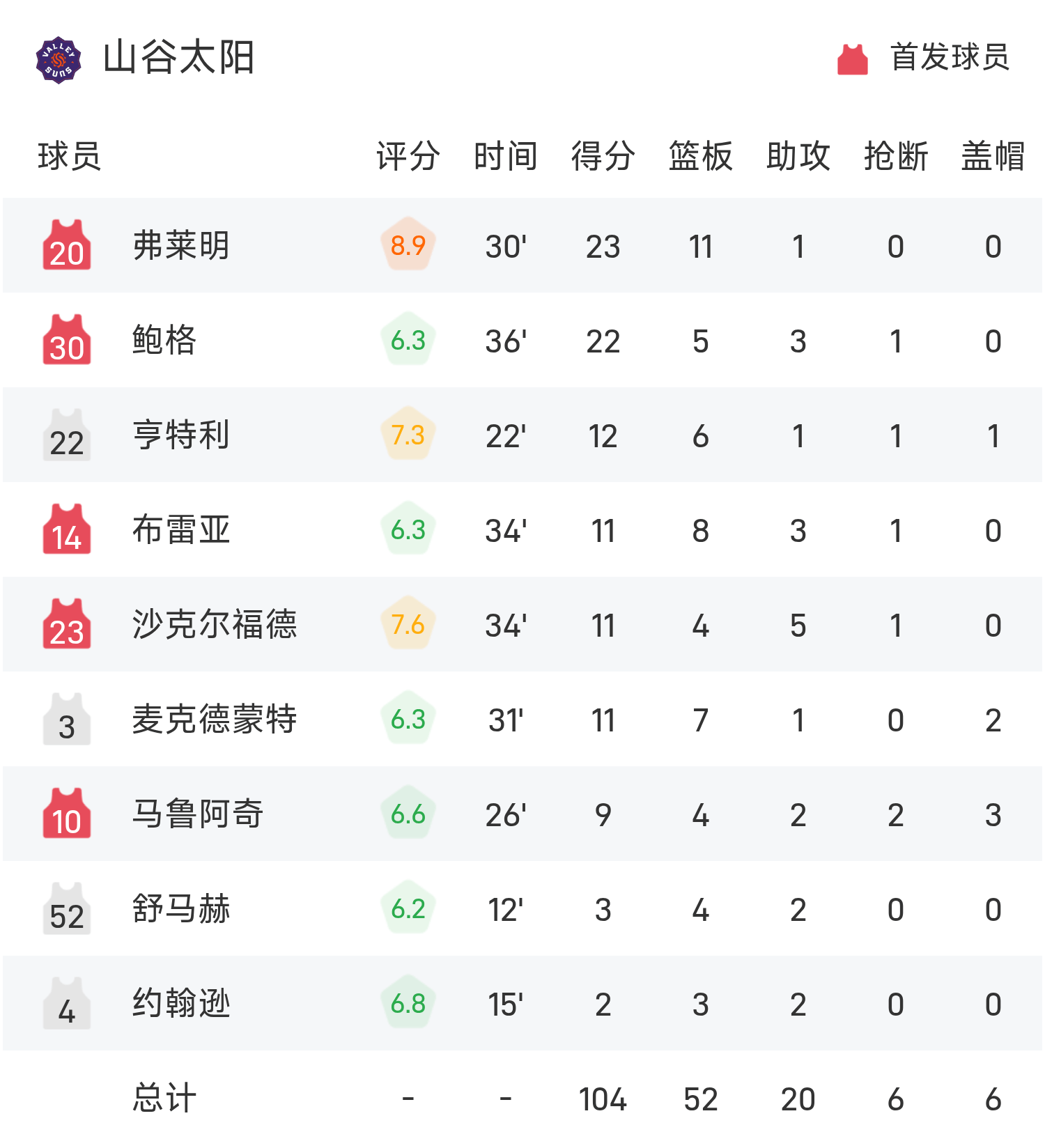Click the 8.9 rating badge
The height and width of the screenshot is (1148, 1045).
click(408, 245)
